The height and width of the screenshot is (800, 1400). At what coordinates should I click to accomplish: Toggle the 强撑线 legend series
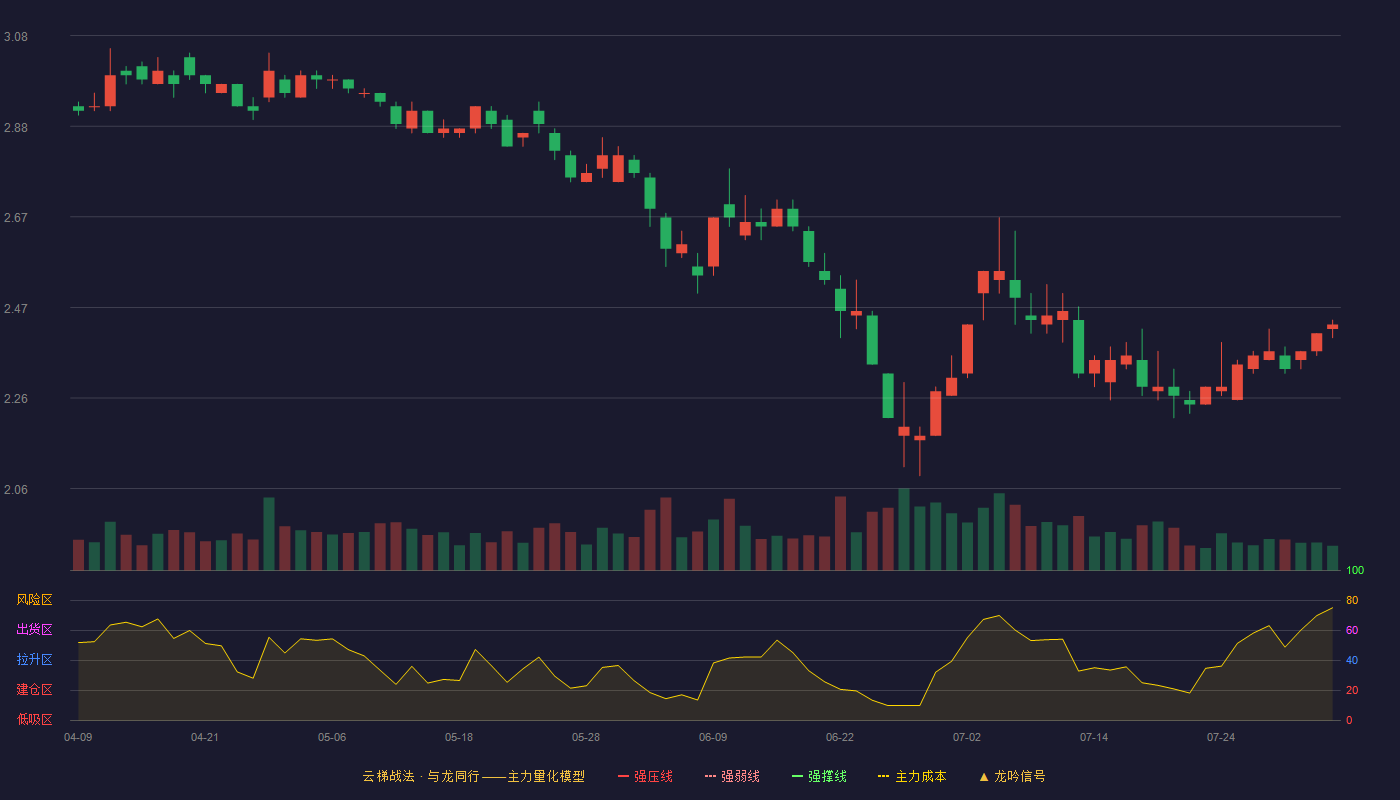click(x=819, y=776)
